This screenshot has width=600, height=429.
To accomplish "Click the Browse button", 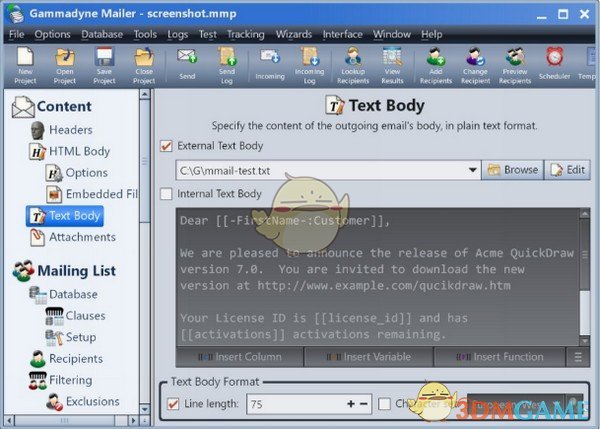I will point(512,170).
